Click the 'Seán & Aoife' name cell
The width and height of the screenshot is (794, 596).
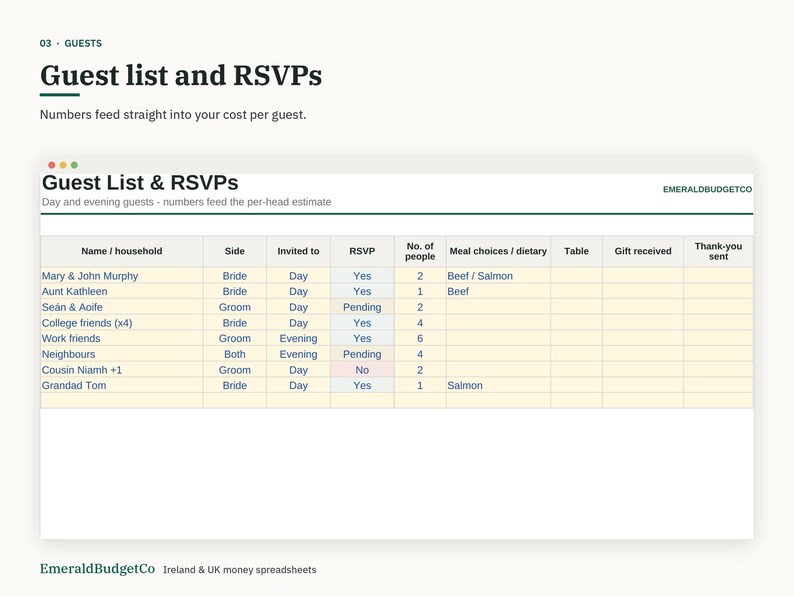pos(122,307)
